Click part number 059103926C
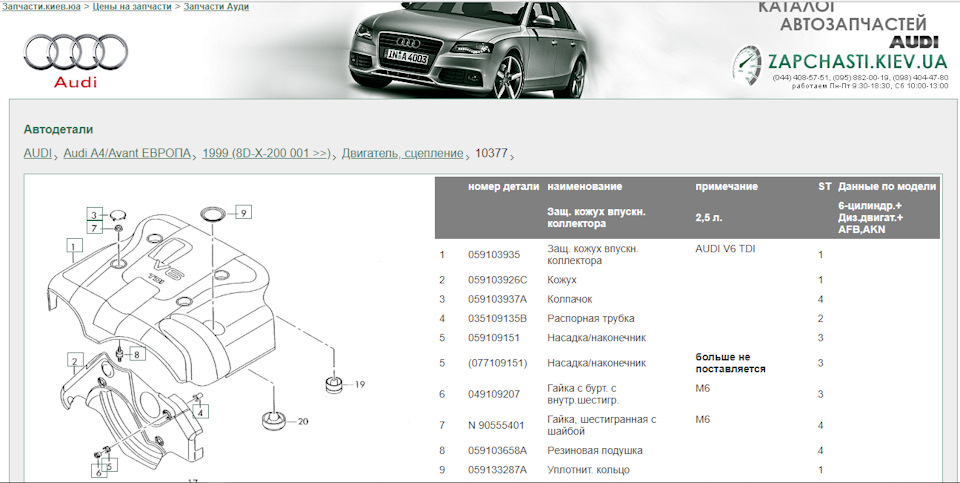Image resolution: width=960 pixels, height=483 pixels. point(498,280)
